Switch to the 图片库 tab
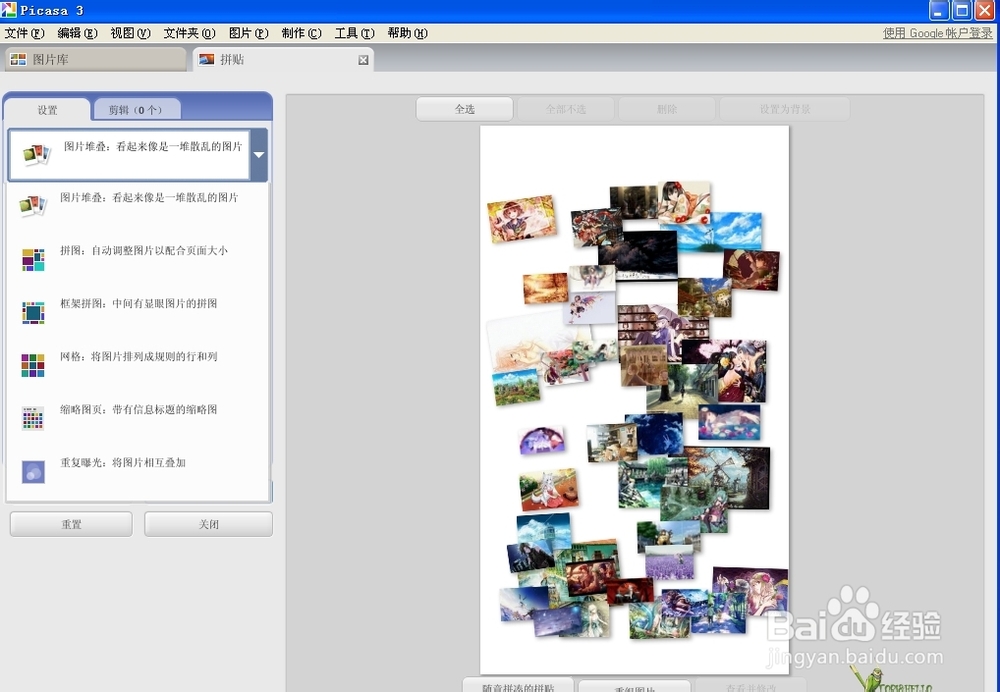The width and height of the screenshot is (1000, 692). pos(96,59)
